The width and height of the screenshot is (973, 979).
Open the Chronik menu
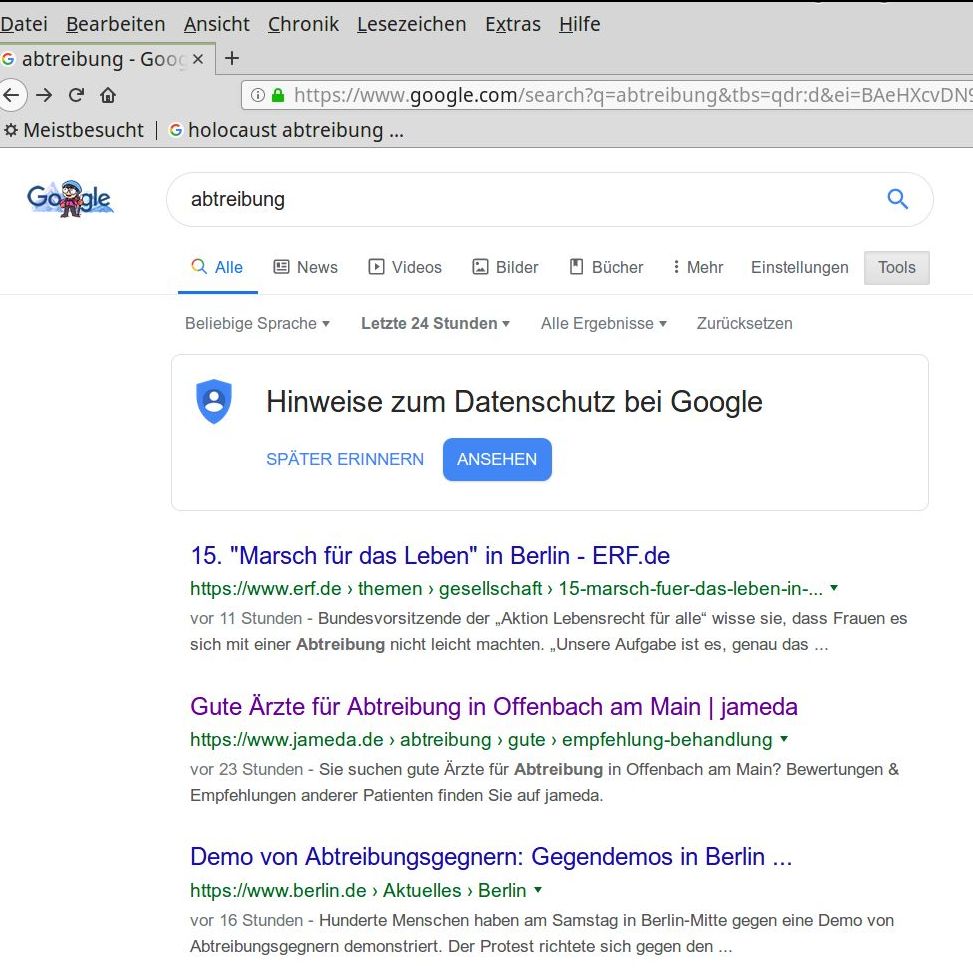304,24
